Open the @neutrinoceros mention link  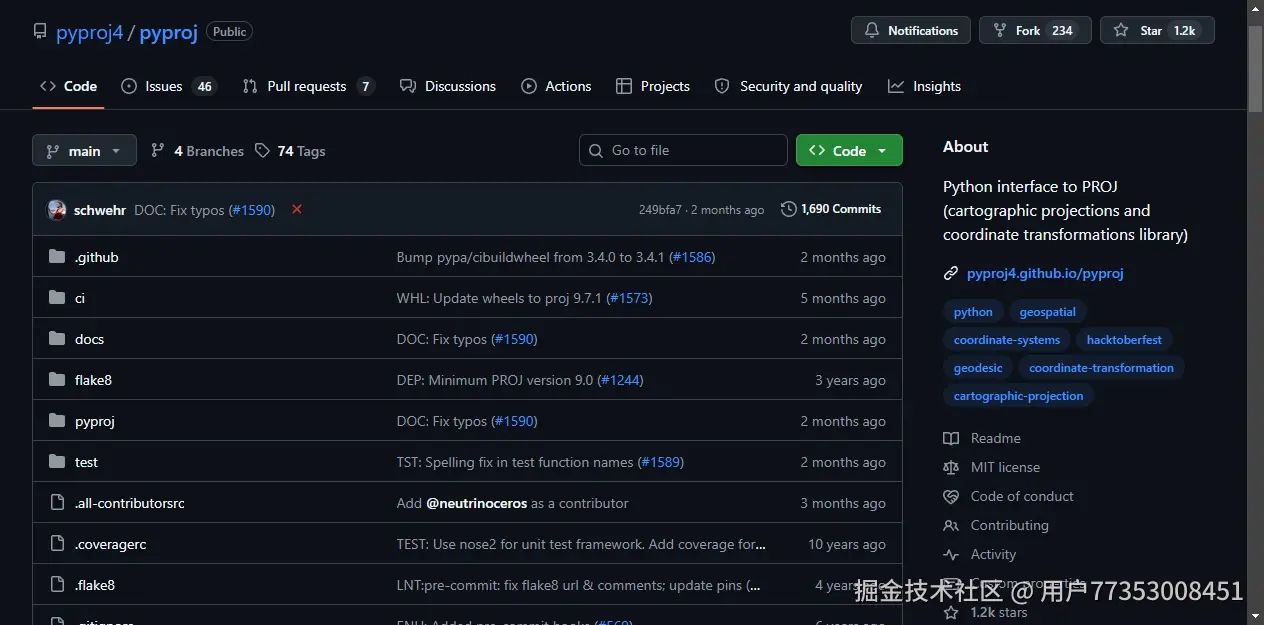[x=477, y=503]
